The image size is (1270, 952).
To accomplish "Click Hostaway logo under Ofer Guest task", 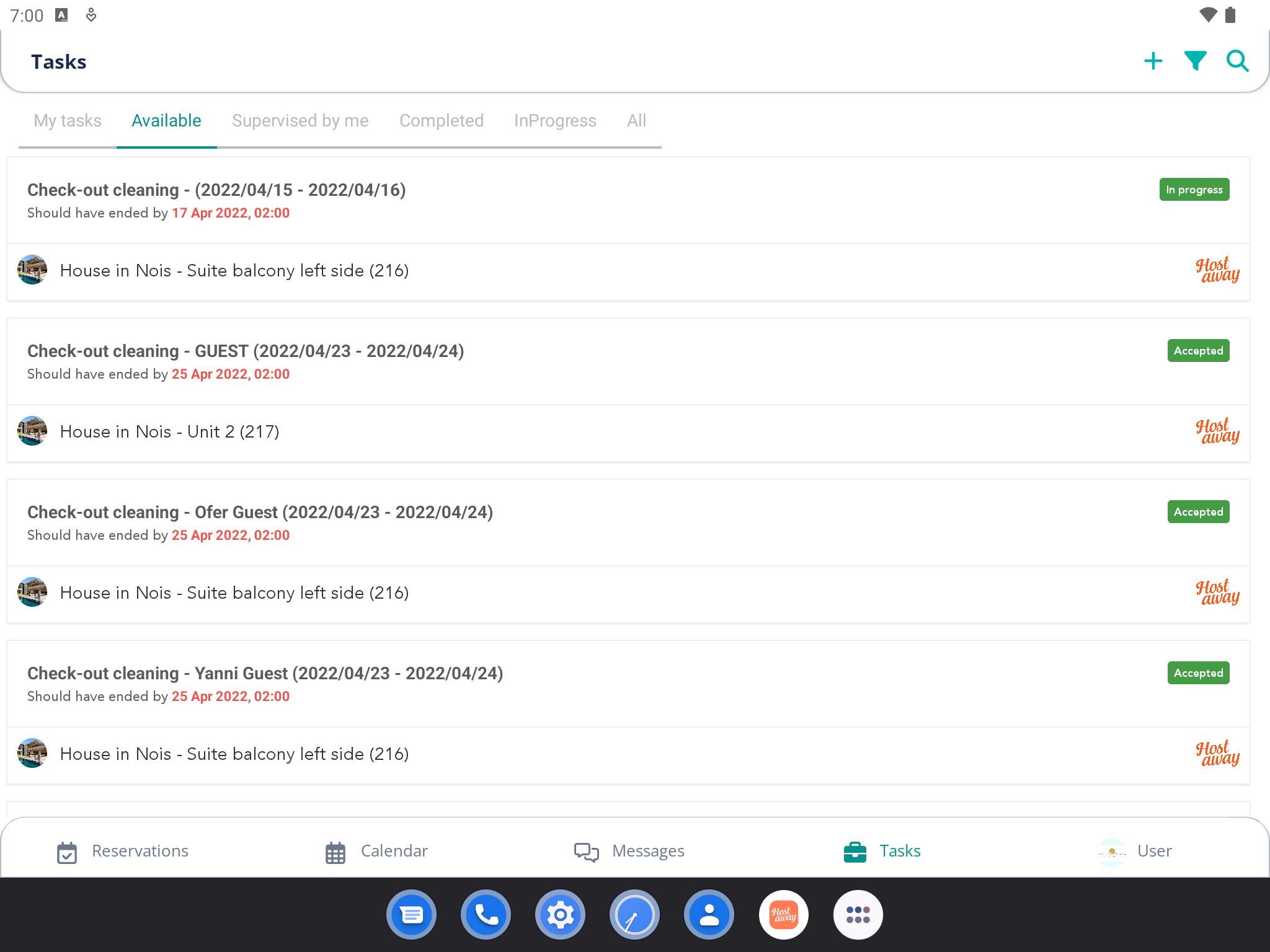I will tap(1217, 593).
